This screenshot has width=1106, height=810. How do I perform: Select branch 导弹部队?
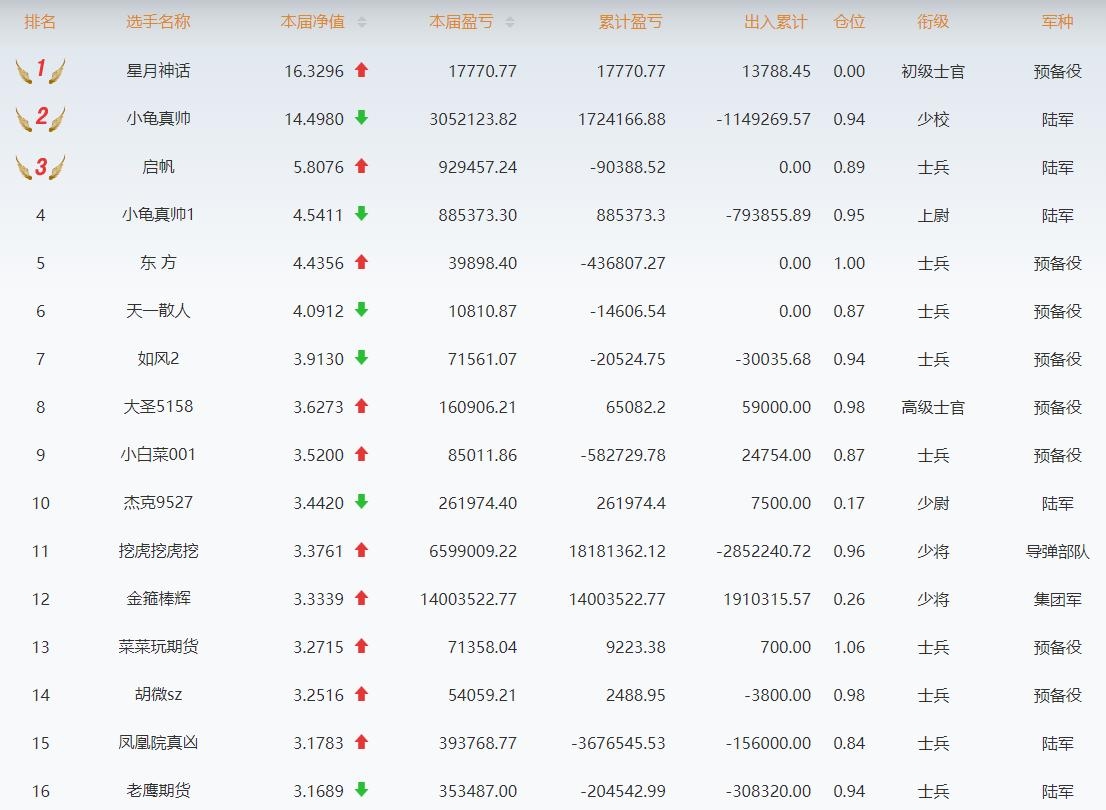1057,551
